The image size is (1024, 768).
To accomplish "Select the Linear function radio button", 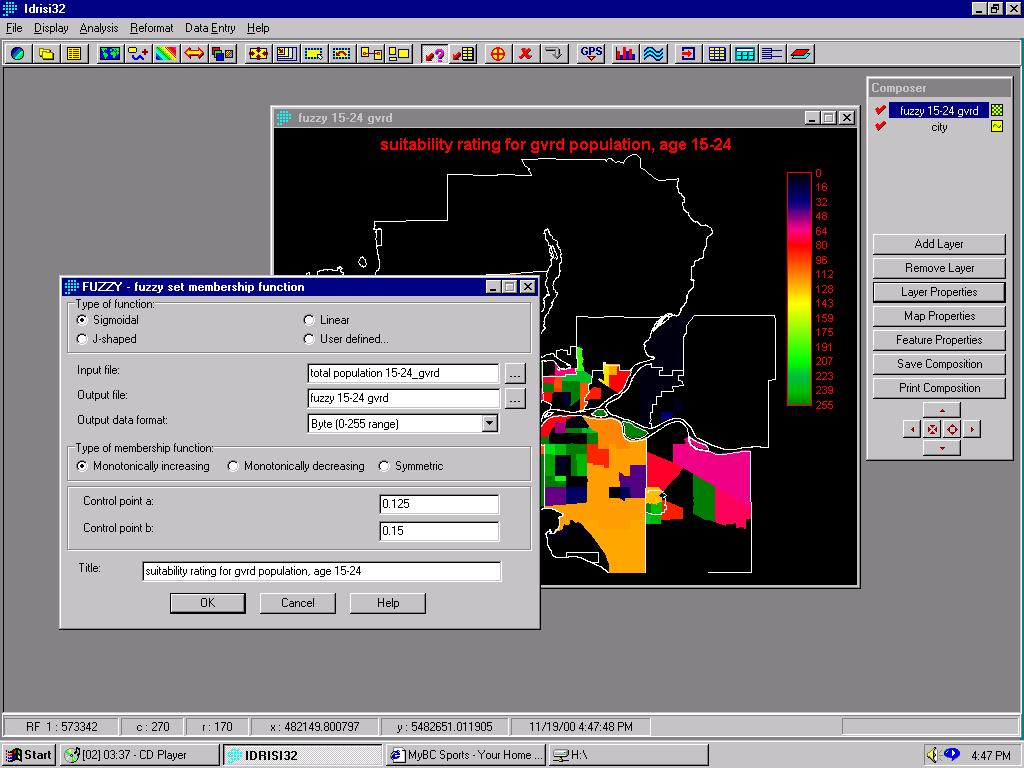I will point(310,320).
